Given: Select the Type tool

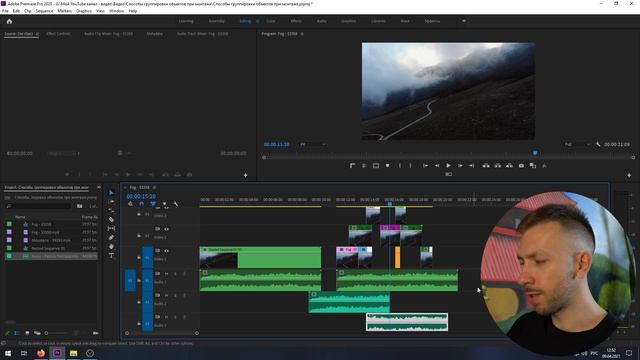Looking at the screenshot, I should (111, 256).
